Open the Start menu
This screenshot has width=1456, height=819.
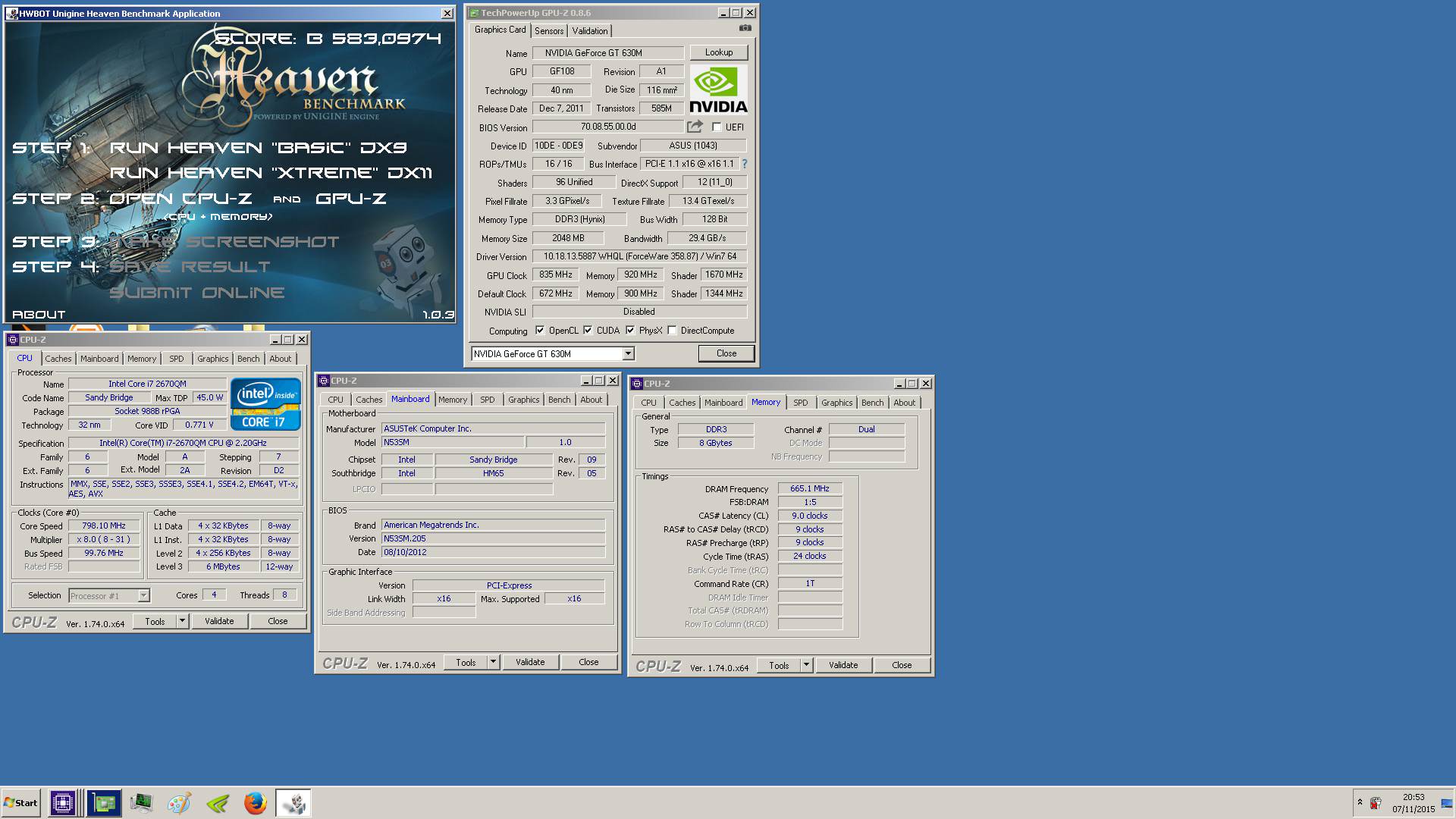[x=20, y=802]
